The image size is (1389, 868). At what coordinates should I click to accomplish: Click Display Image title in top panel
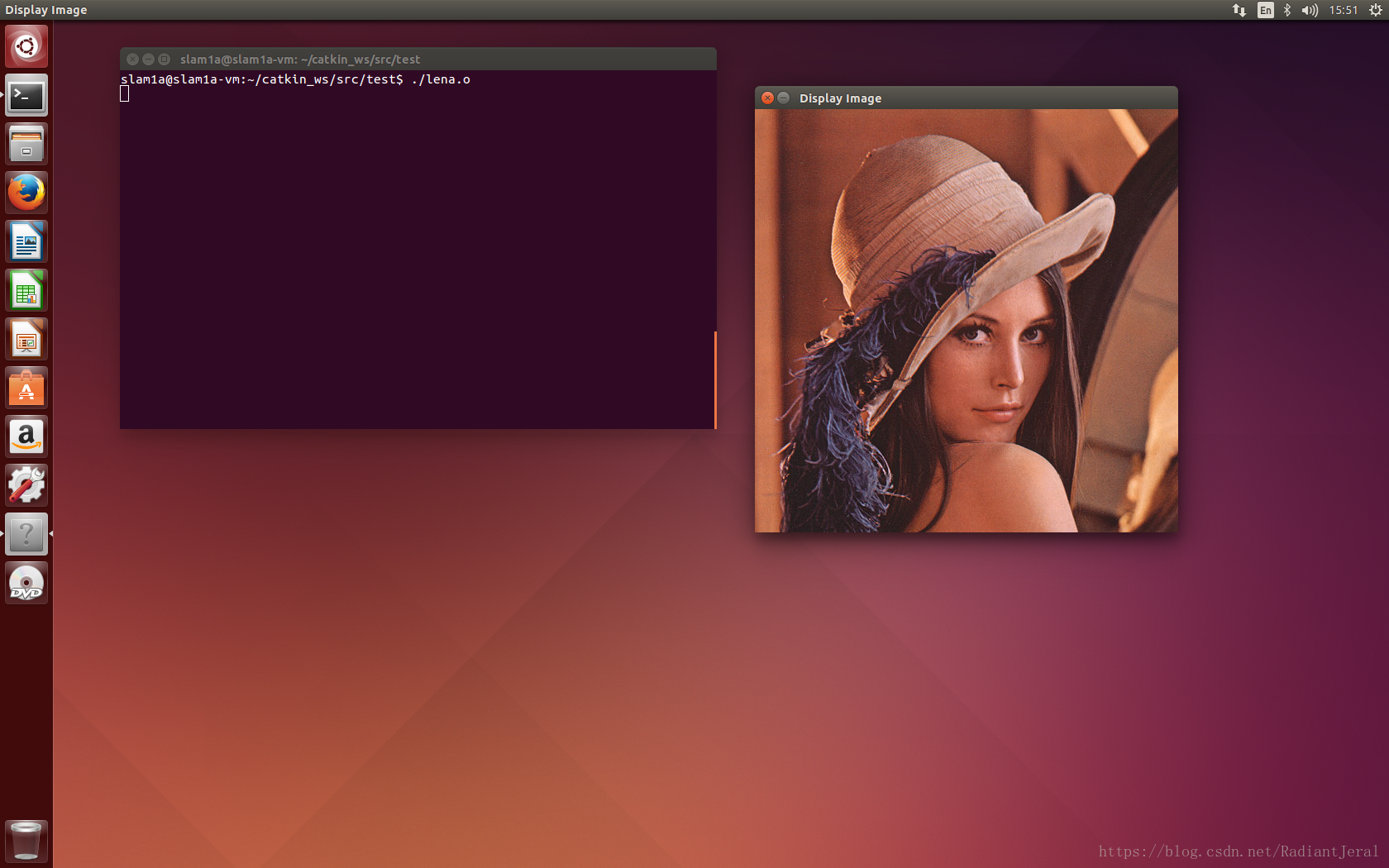click(46, 10)
